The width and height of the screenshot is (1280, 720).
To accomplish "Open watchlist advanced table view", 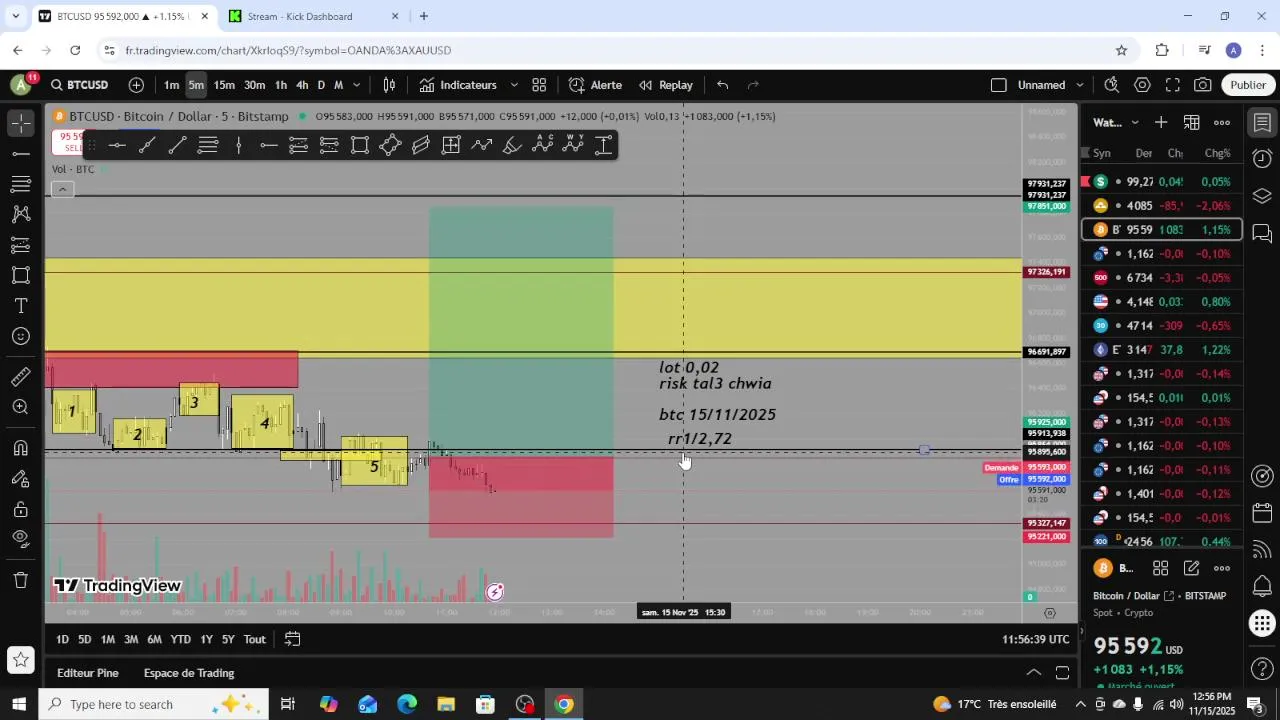I will [x=1192, y=122].
